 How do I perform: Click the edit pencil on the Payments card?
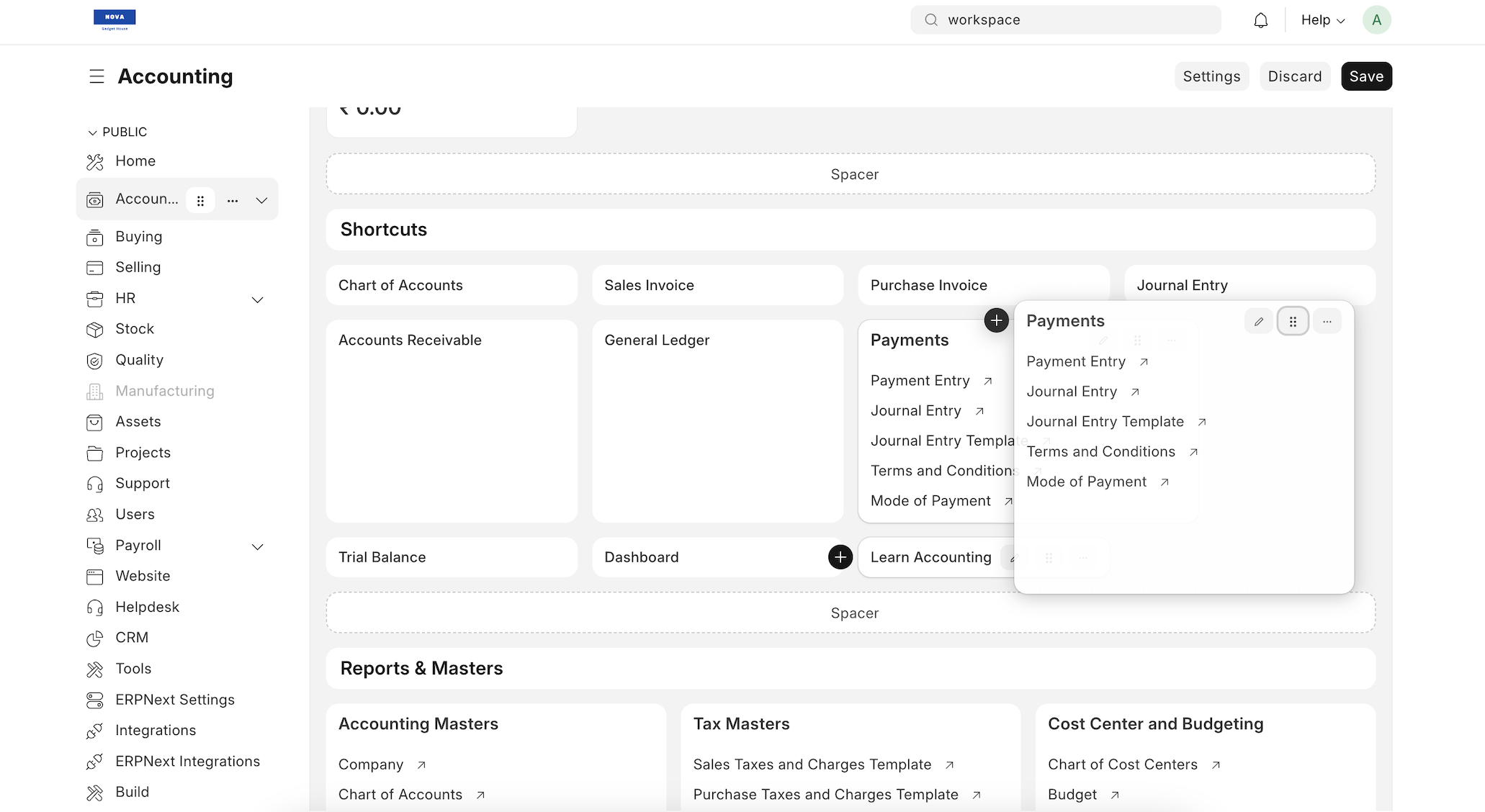coord(1258,321)
